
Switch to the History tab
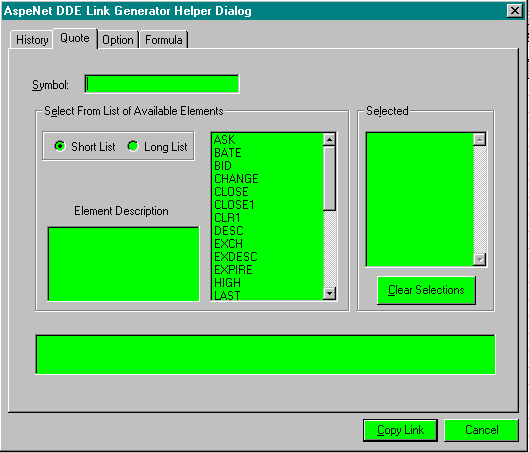tap(32, 40)
